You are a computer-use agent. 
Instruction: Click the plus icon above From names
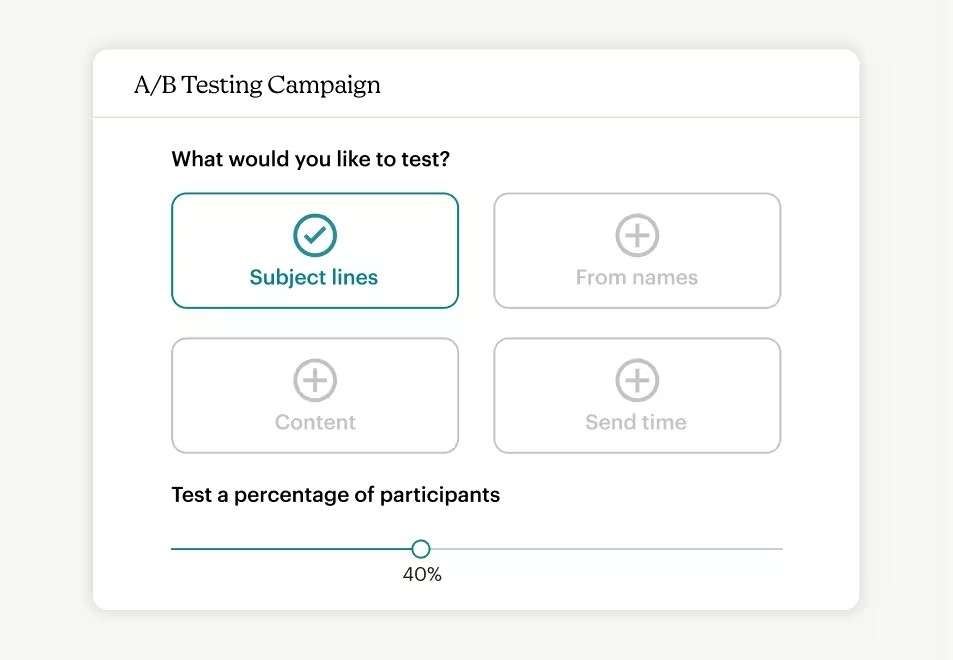tap(637, 236)
